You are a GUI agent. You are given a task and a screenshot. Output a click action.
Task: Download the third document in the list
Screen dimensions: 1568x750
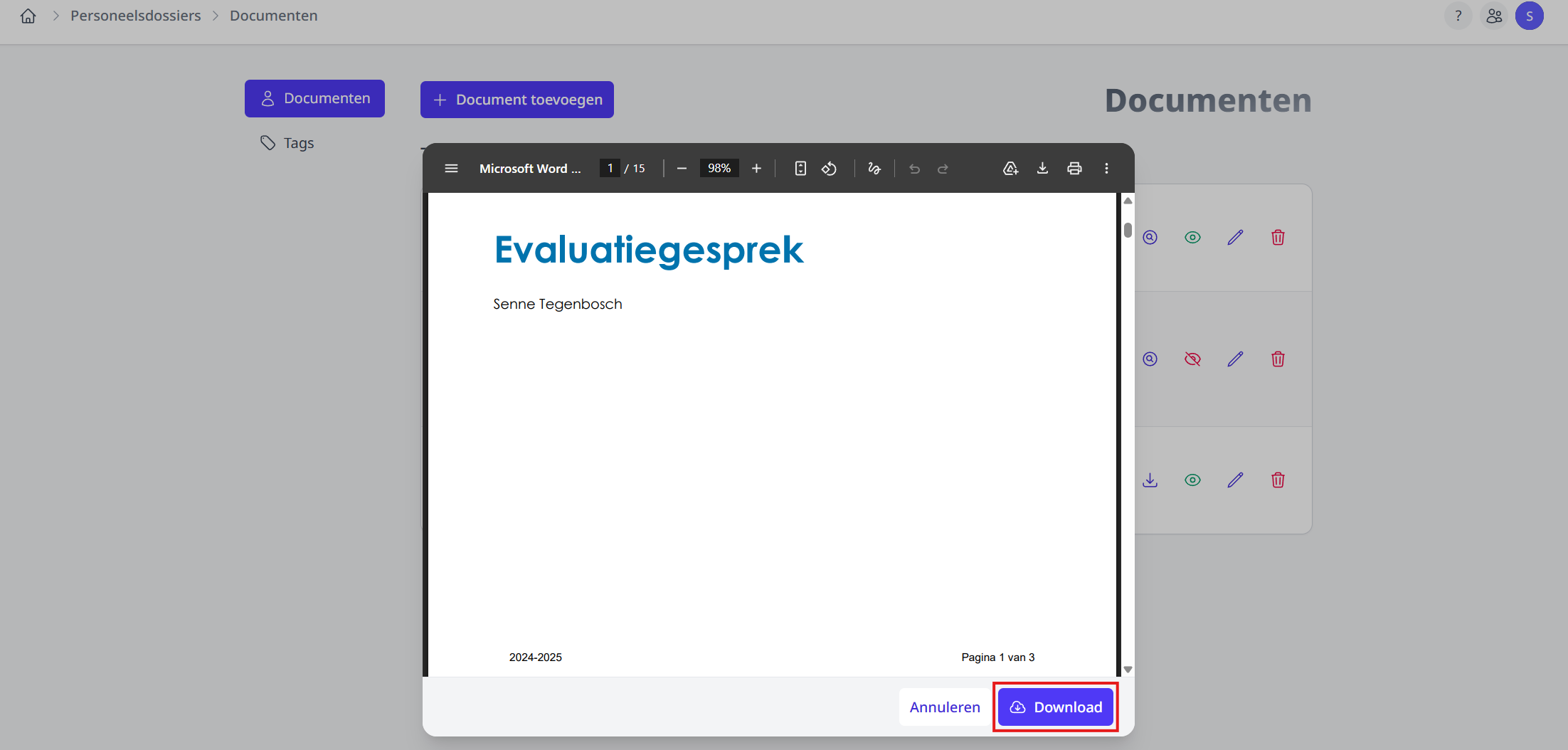pyautogui.click(x=1150, y=480)
